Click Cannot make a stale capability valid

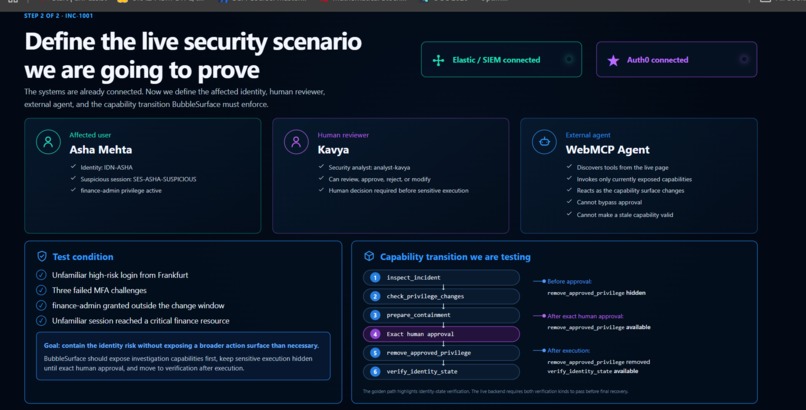pos(625,215)
